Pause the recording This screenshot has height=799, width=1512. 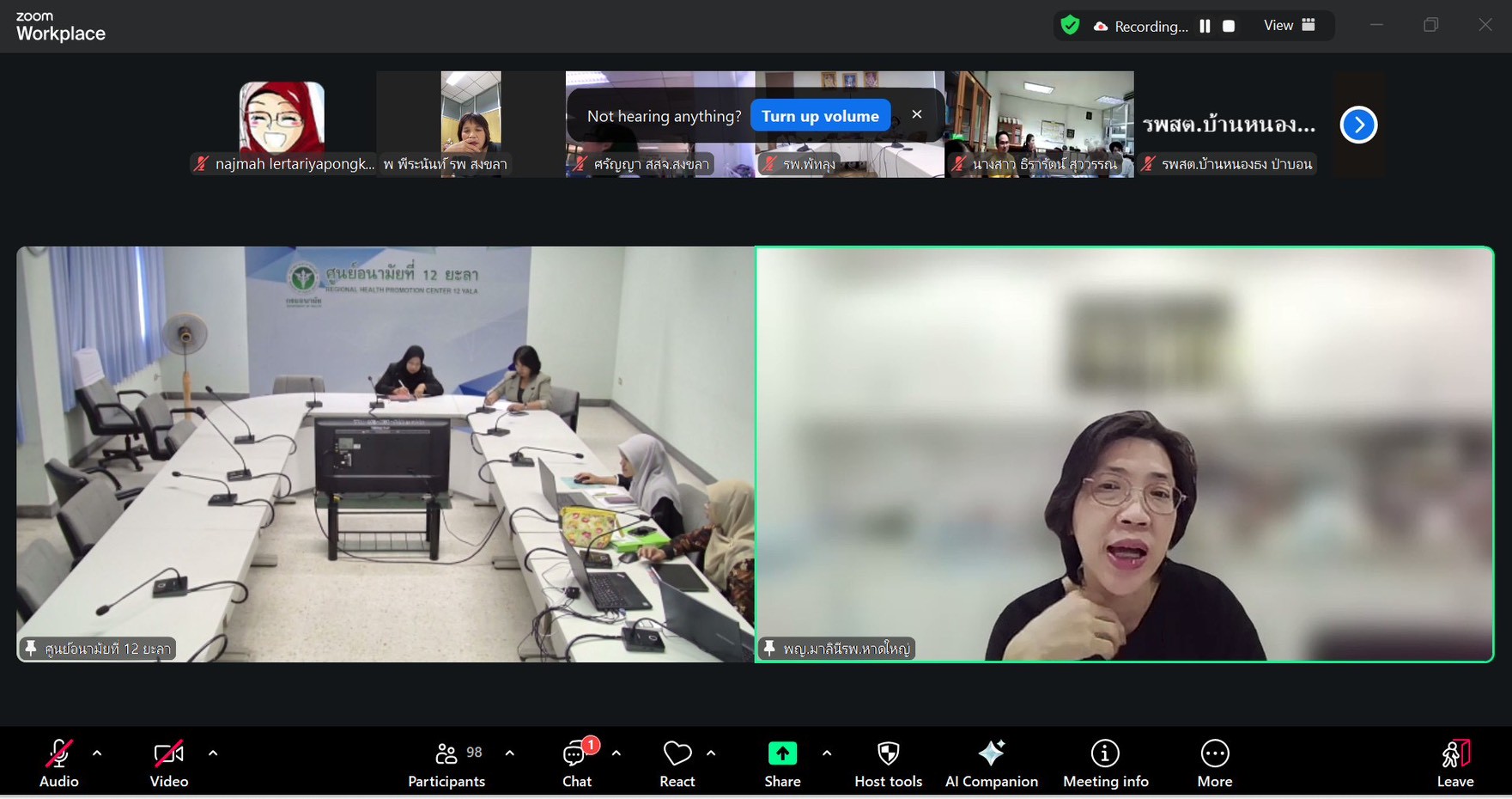[x=1205, y=26]
